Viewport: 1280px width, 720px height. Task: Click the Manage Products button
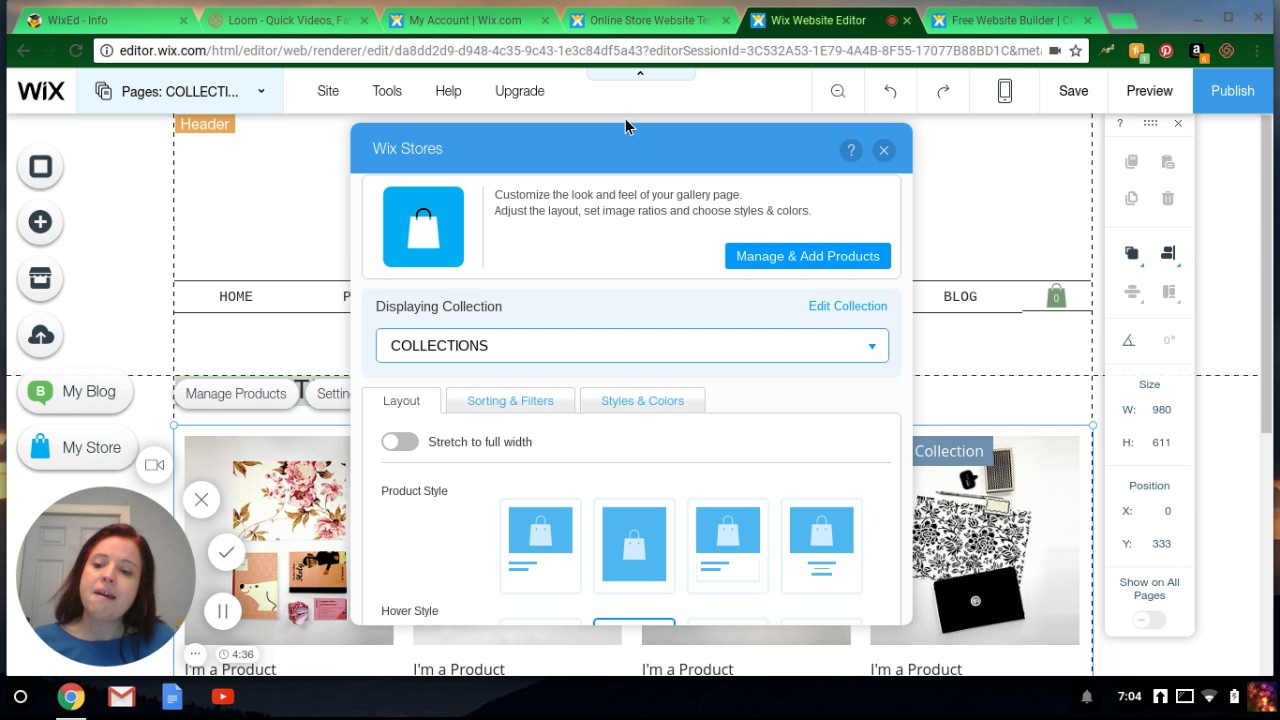236,393
